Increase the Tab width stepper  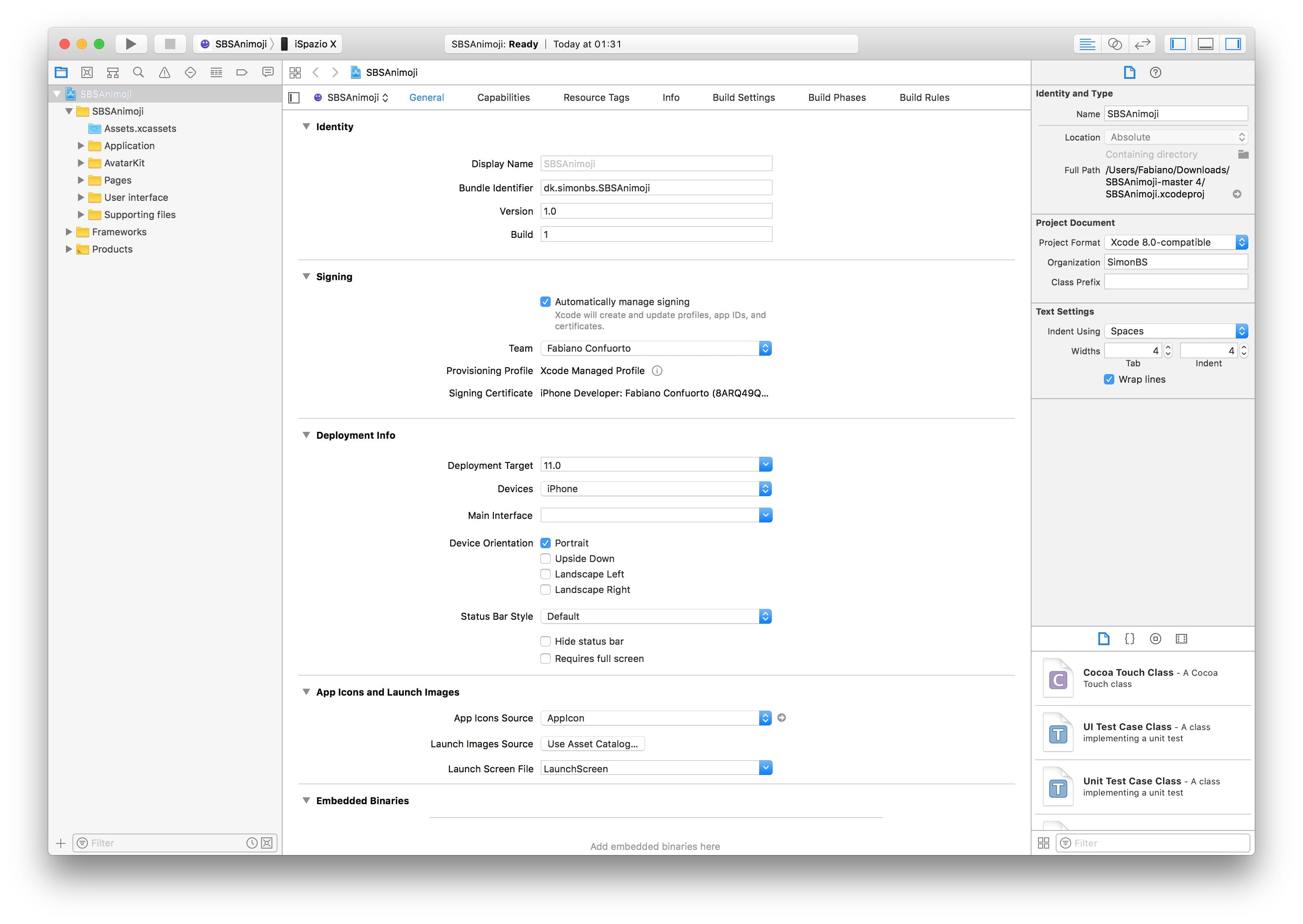[x=1168, y=347]
